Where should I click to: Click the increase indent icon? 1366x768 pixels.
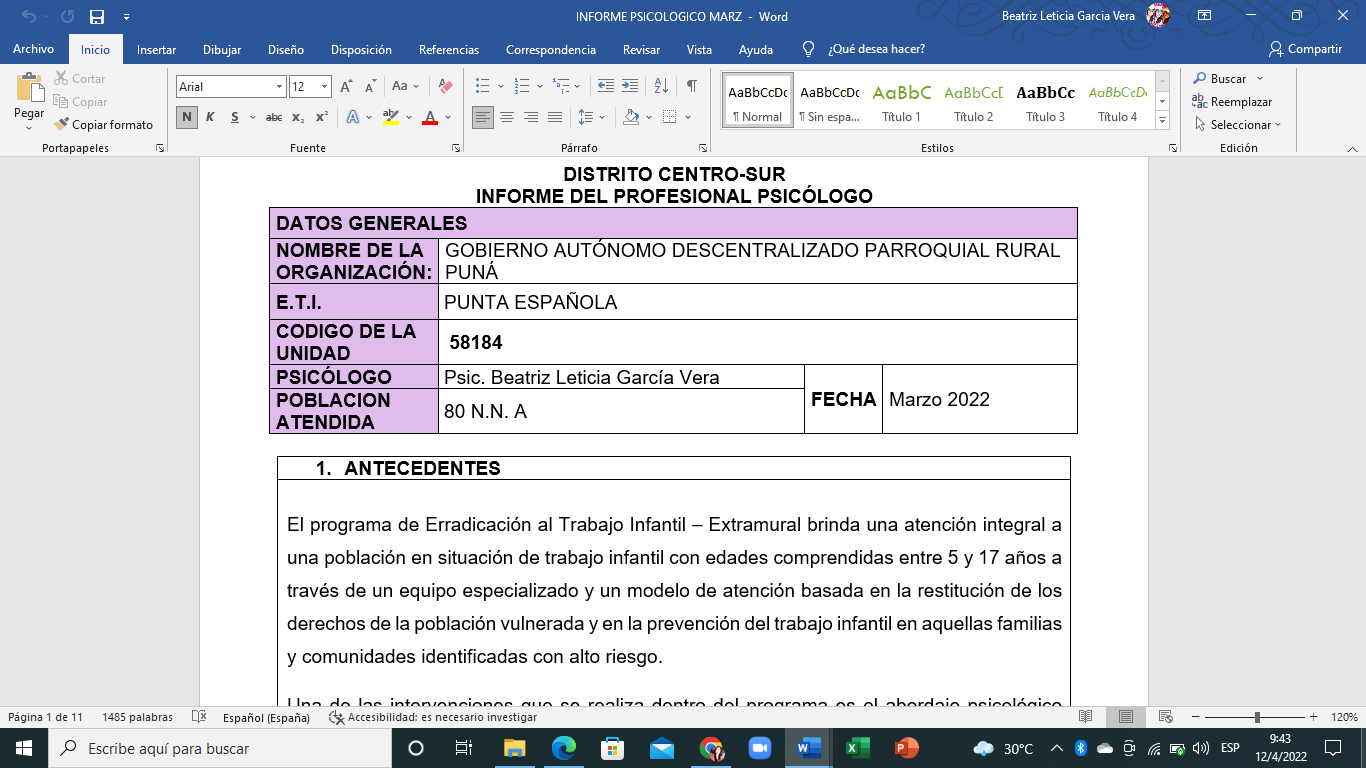pos(630,87)
